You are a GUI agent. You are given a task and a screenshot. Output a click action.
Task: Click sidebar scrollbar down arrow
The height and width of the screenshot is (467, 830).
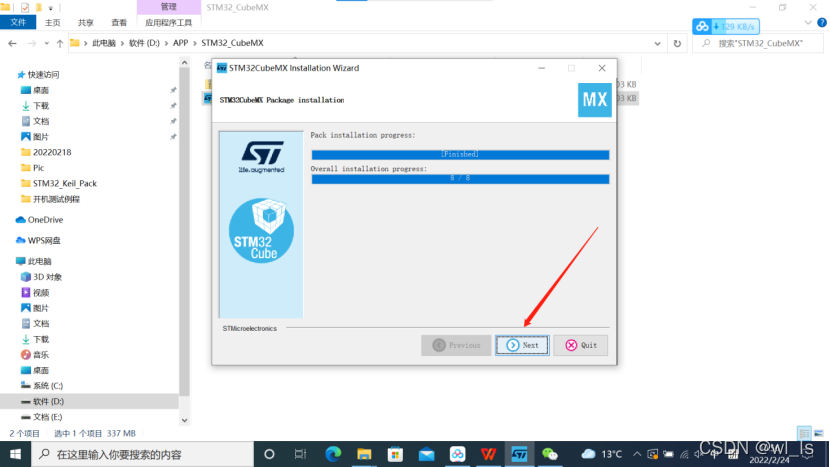point(184,420)
